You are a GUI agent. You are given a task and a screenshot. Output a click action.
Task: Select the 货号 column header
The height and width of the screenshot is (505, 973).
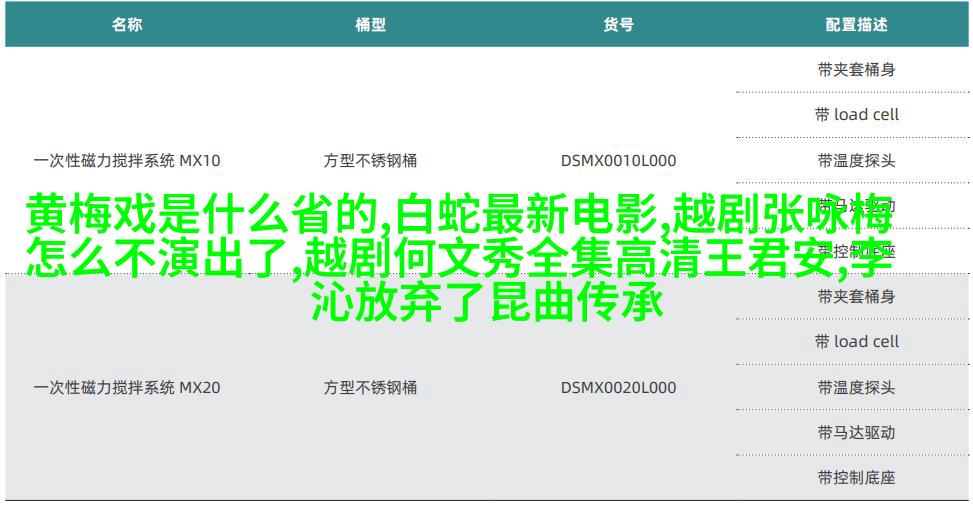pyautogui.click(x=618, y=25)
